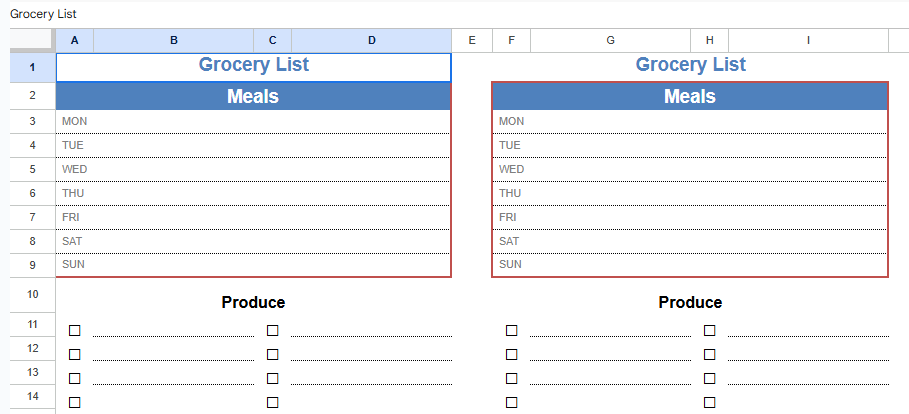Select the row 5 header
This screenshot has width=909, height=414.
(x=33, y=169)
